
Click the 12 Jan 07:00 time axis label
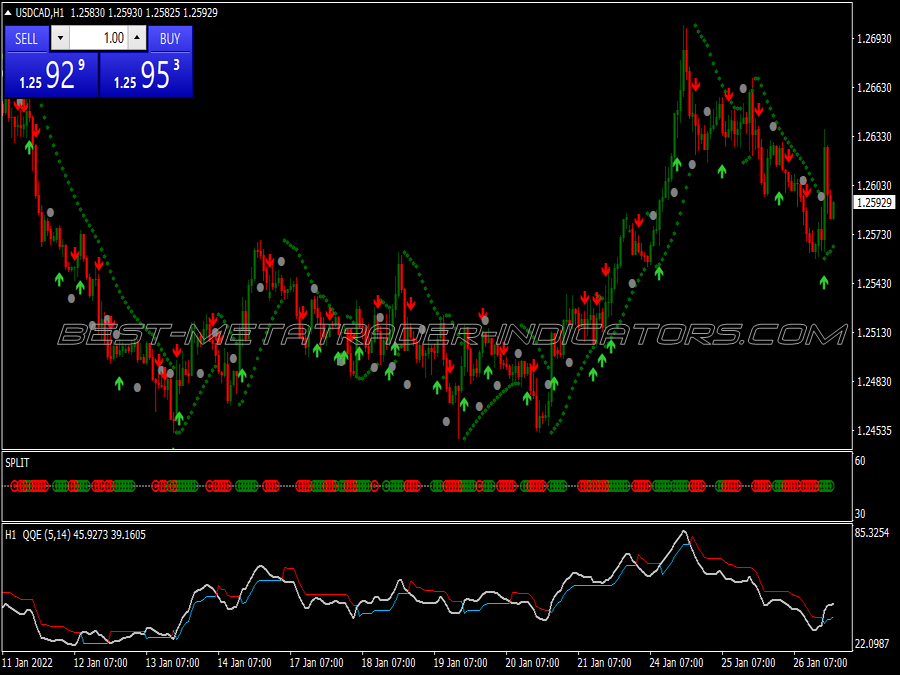100,663
